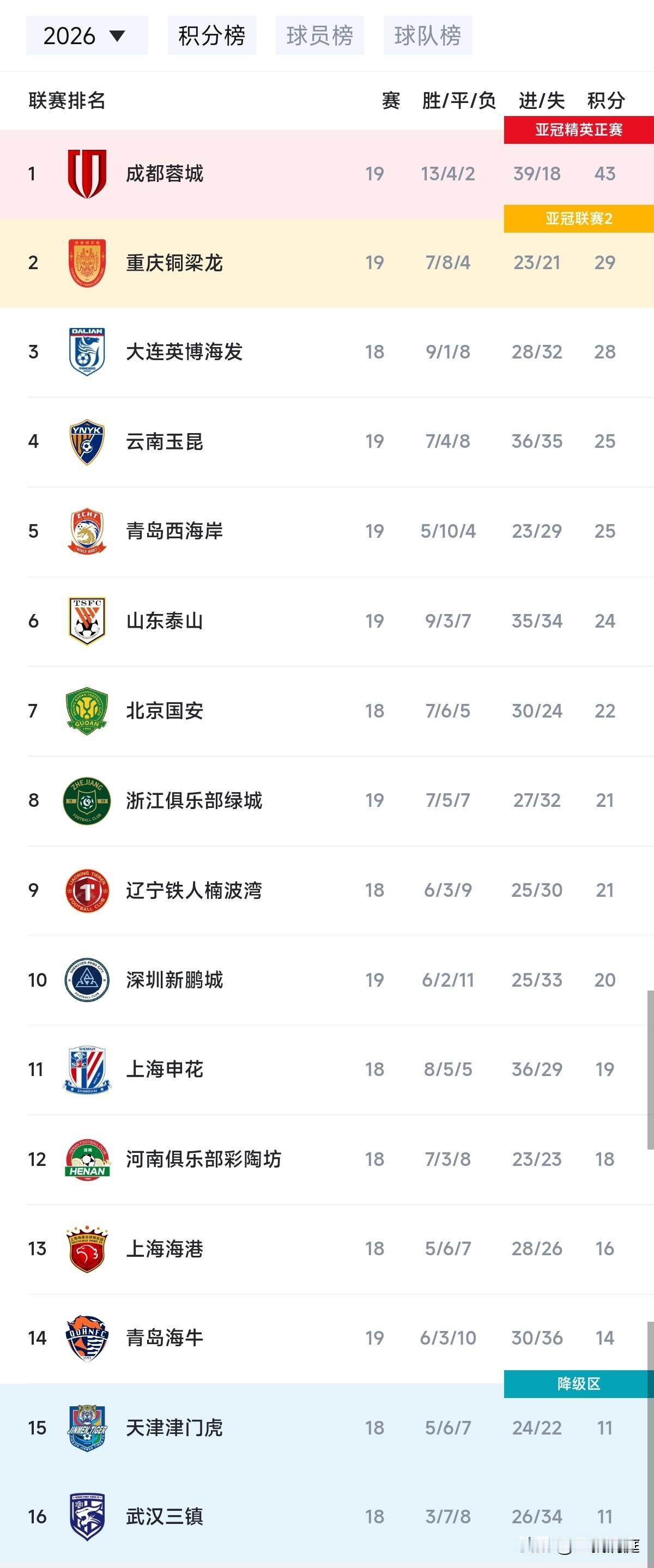Select the 积分榜 tab

[x=212, y=35]
